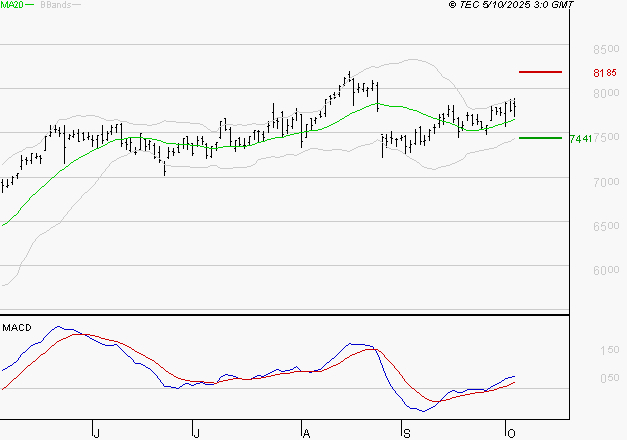The height and width of the screenshot is (440, 627).
Task: Click the TEC 5/10/2025 timestamp text
Action: [511, 4]
